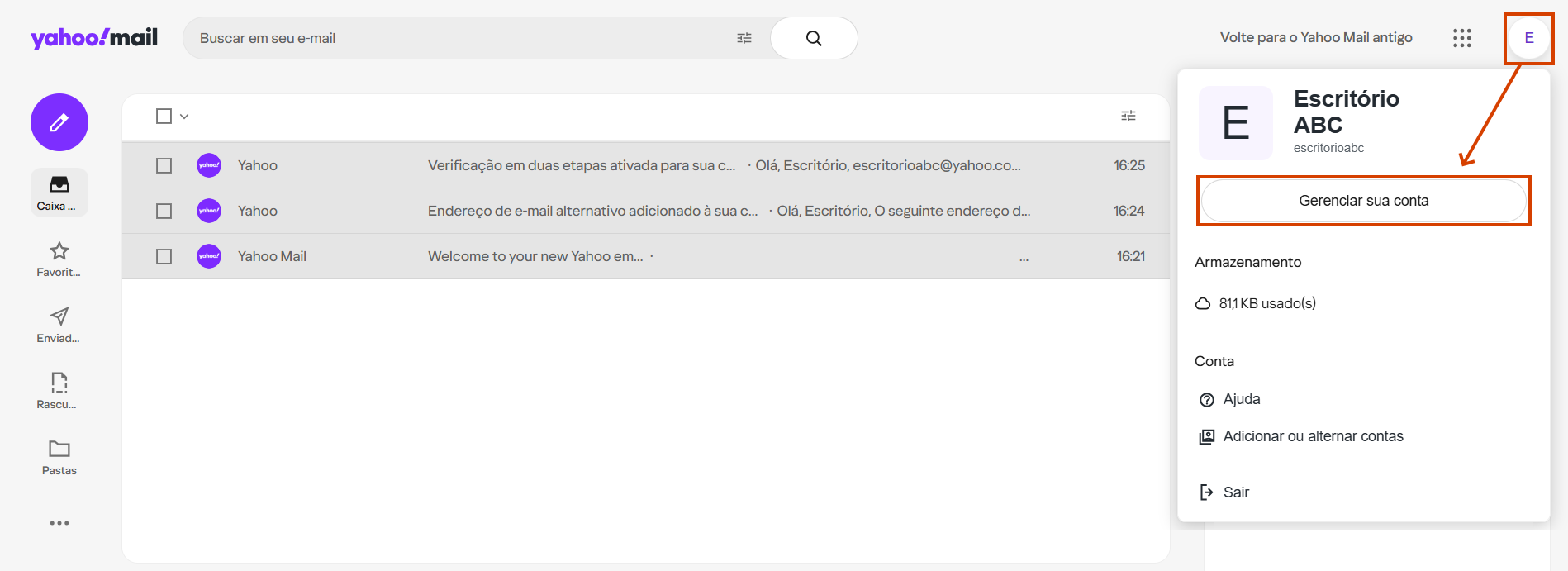The image size is (1568, 571).
Task: Open the Caixa inbox folder
Action: pyautogui.click(x=59, y=193)
